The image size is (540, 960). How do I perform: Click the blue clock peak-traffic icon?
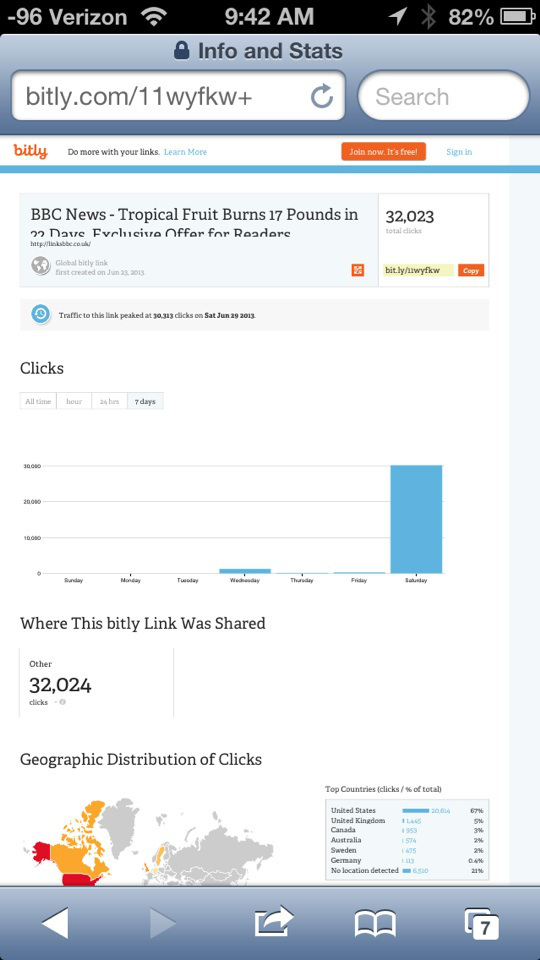pos(40,314)
